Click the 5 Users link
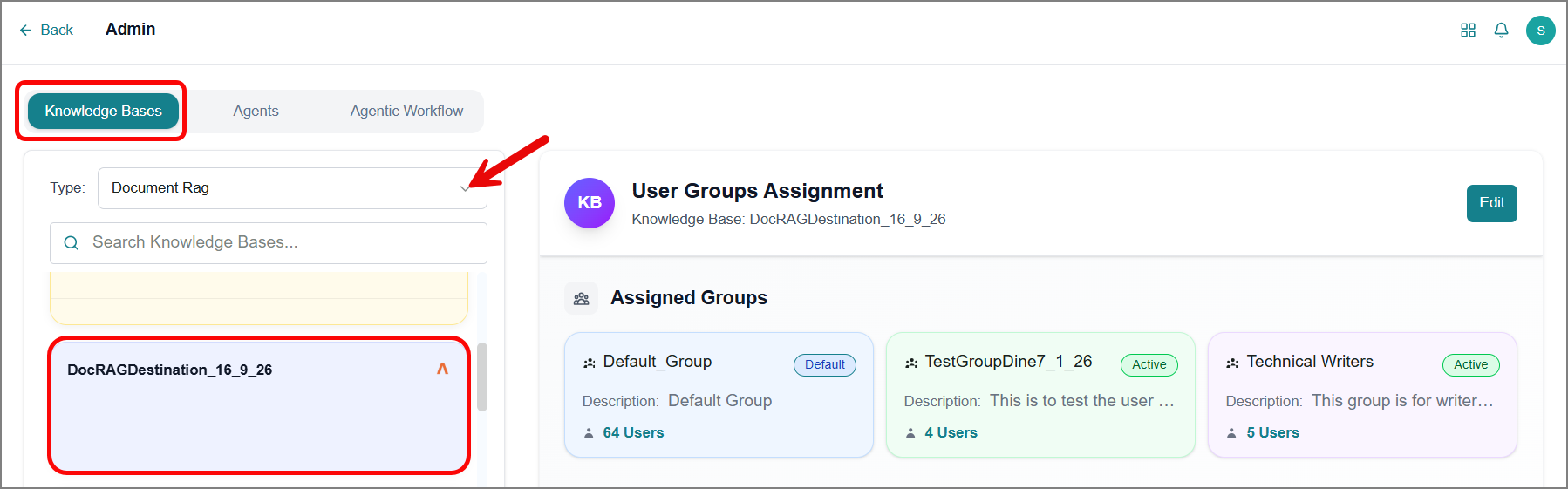The image size is (1568, 489). pyautogui.click(x=1272, y=432)
